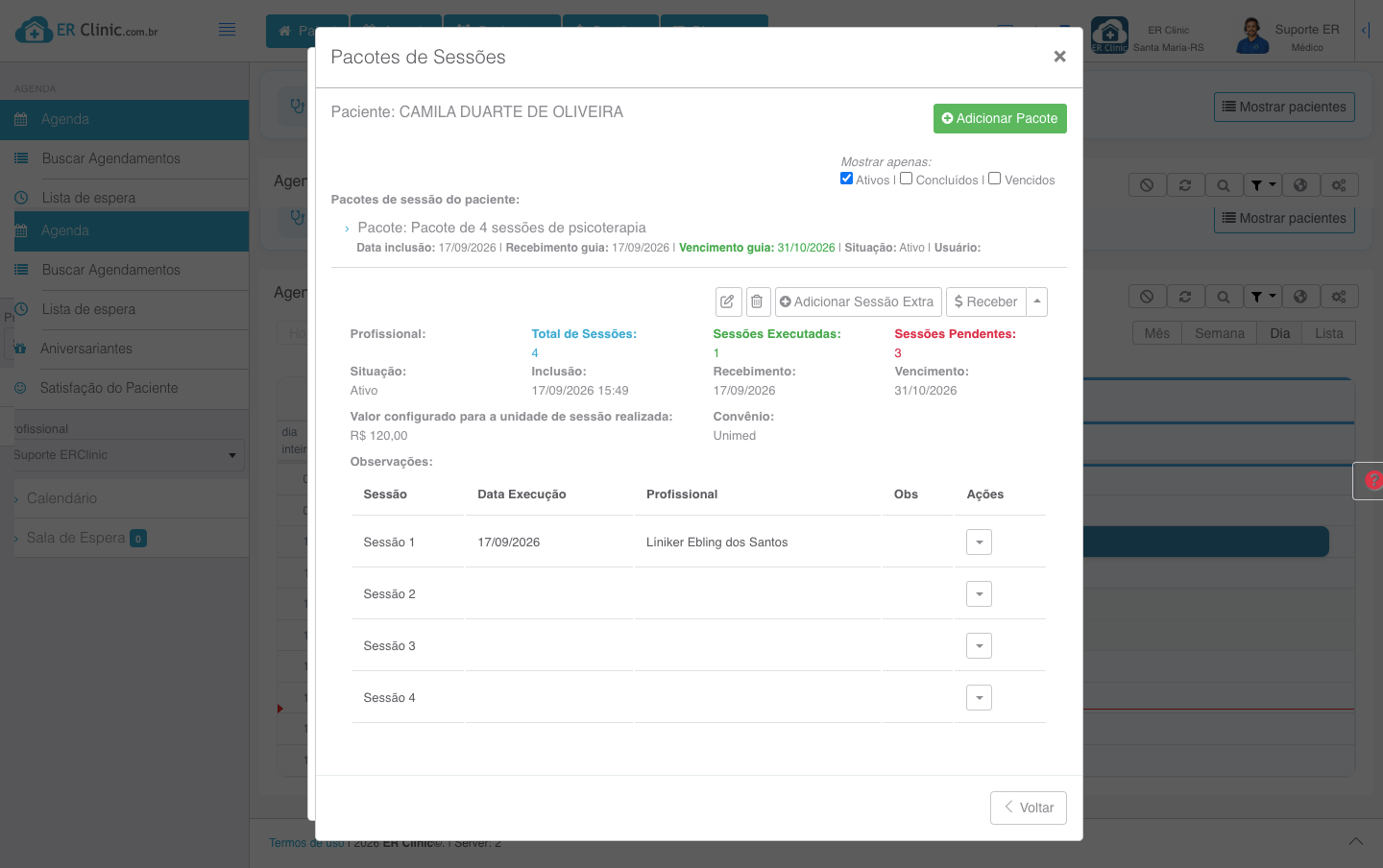Open the Receber split-button caret
1383x868 pixels.
pos(1037,301)
